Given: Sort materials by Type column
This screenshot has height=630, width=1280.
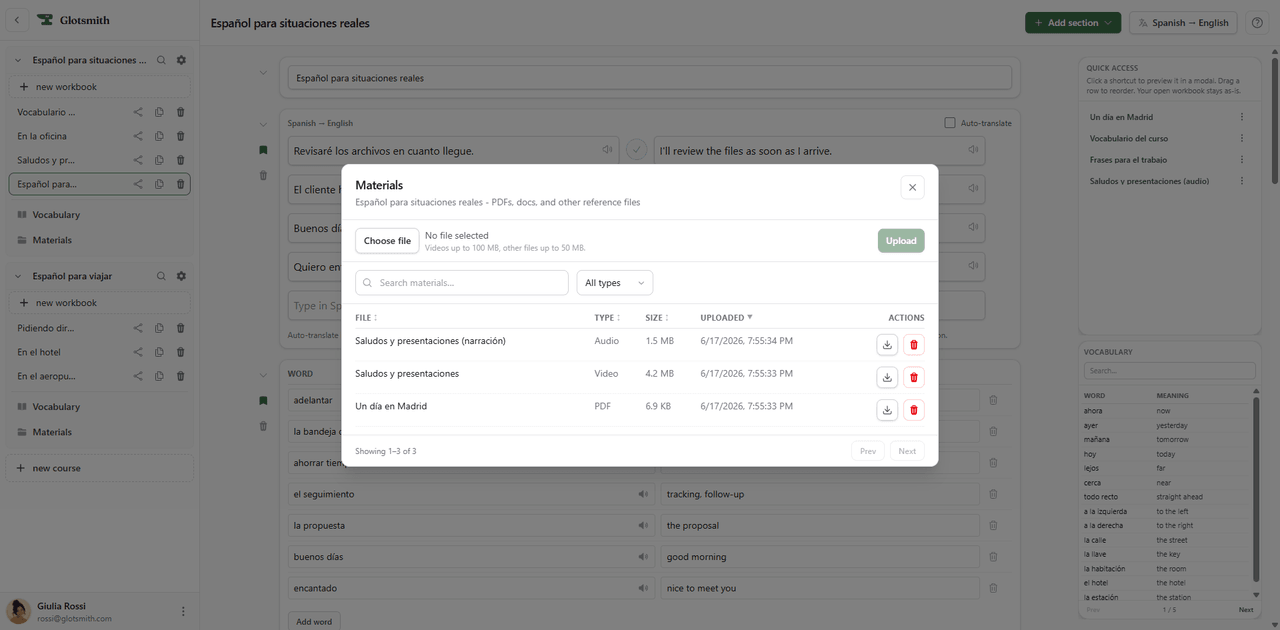Looking at the screenshot, I should point(606,318).
